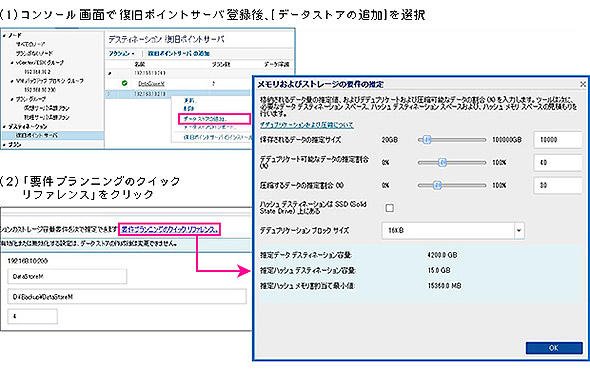Collapse the プラン グループ tree node

(12, 99)
